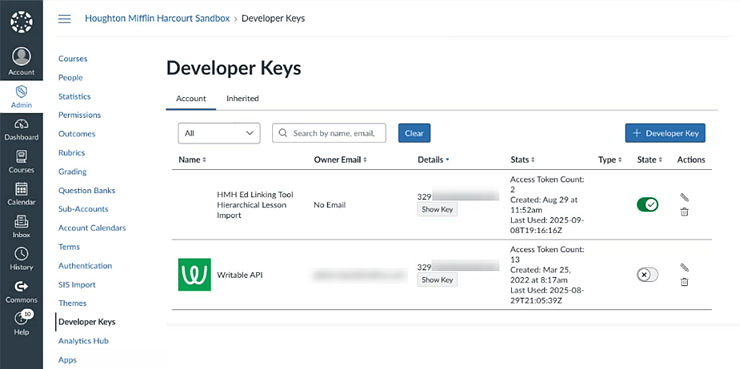This screenshot has width=740, height=369.
Task: Edit the HMH Ed Linking Tool key with pencil icon
Action: (x=684, y=197)
